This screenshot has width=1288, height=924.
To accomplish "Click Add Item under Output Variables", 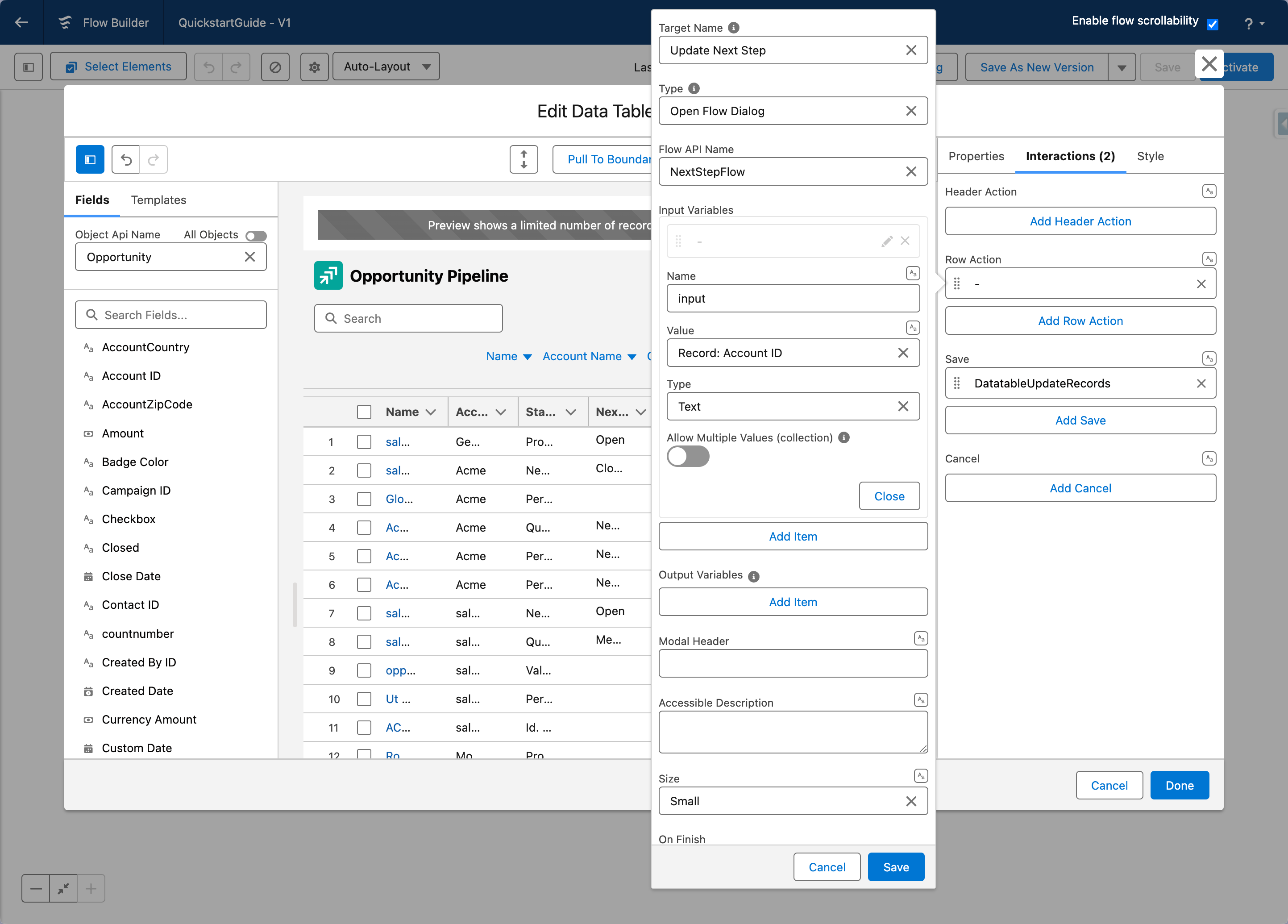I will [x=793, y=602].
